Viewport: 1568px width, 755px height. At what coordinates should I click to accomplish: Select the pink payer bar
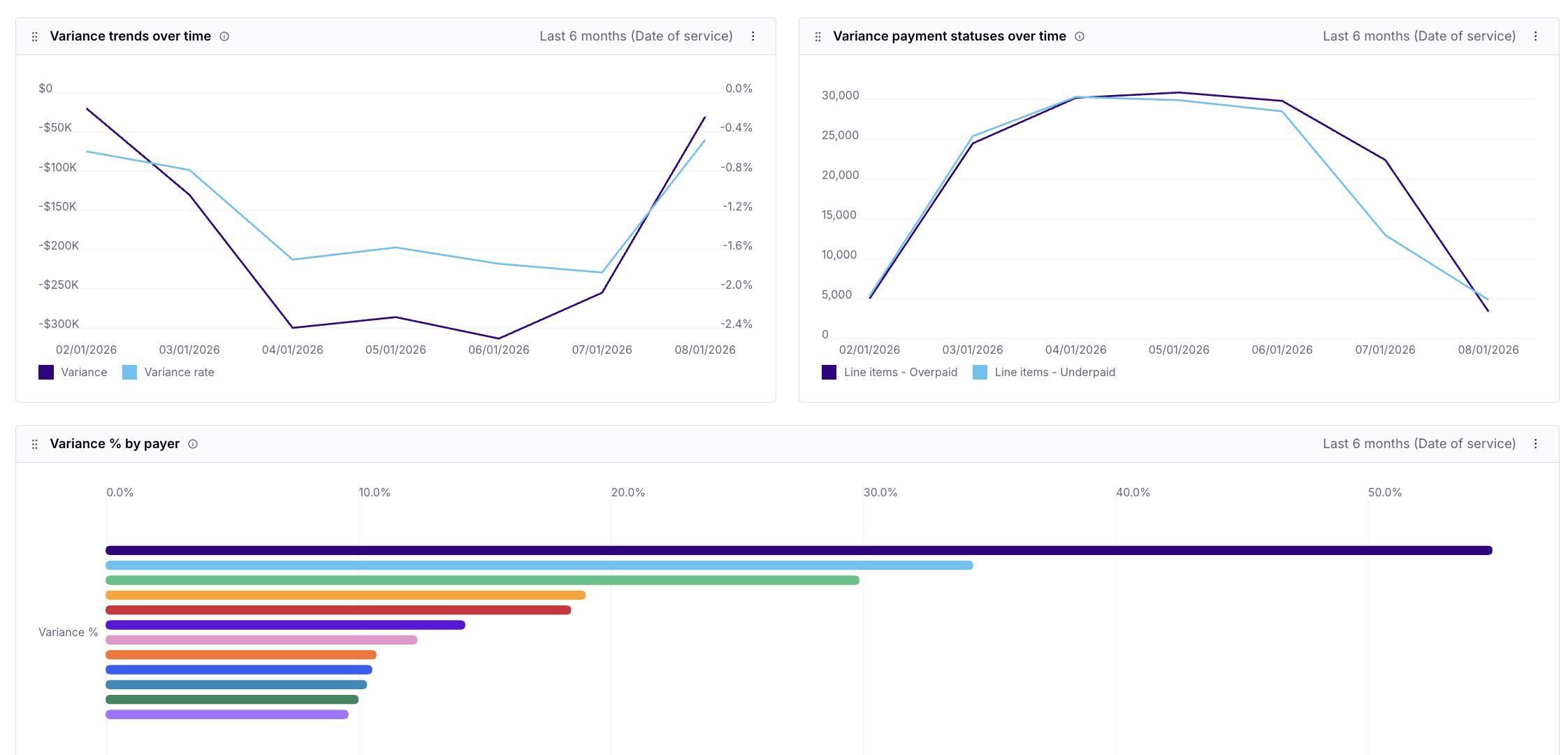261,640
